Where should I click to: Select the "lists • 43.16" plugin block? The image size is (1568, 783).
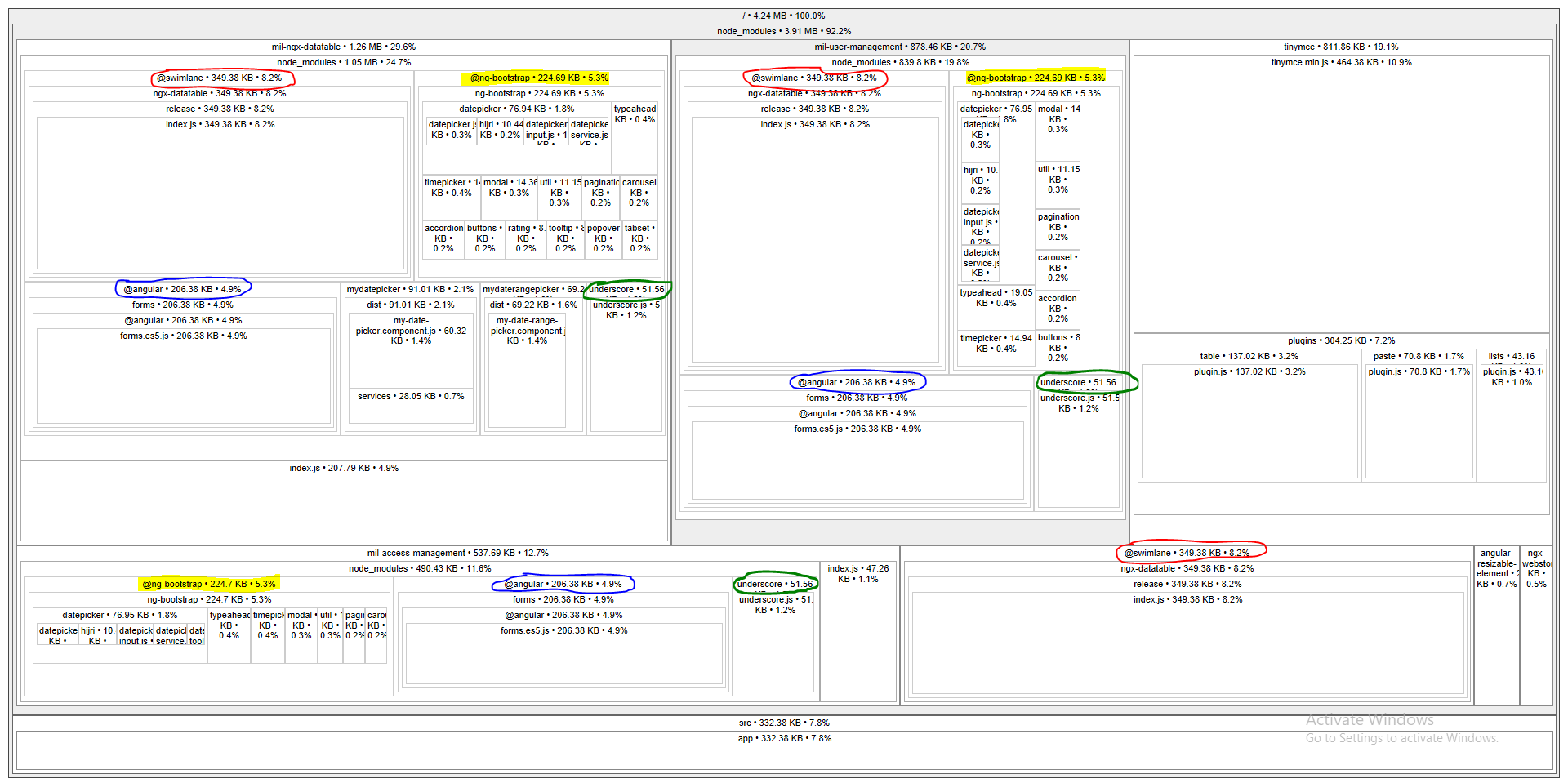coord(1511,356)
